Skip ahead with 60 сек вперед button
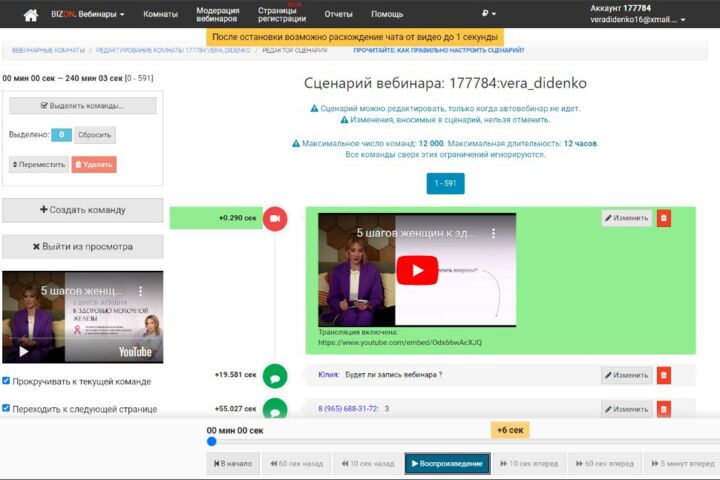 (x=605, y=463)
